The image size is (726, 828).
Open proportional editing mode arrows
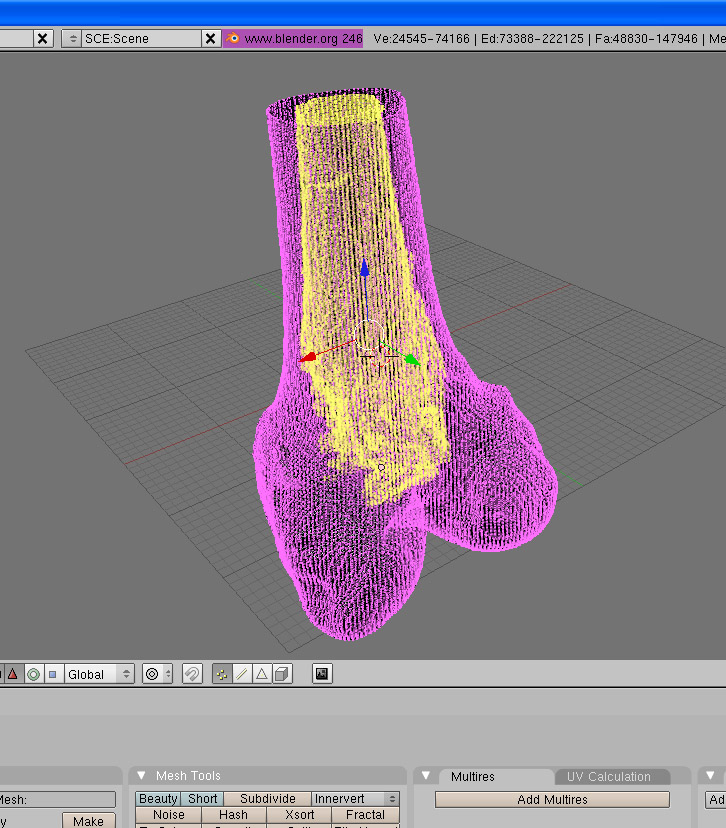[168, 674]
